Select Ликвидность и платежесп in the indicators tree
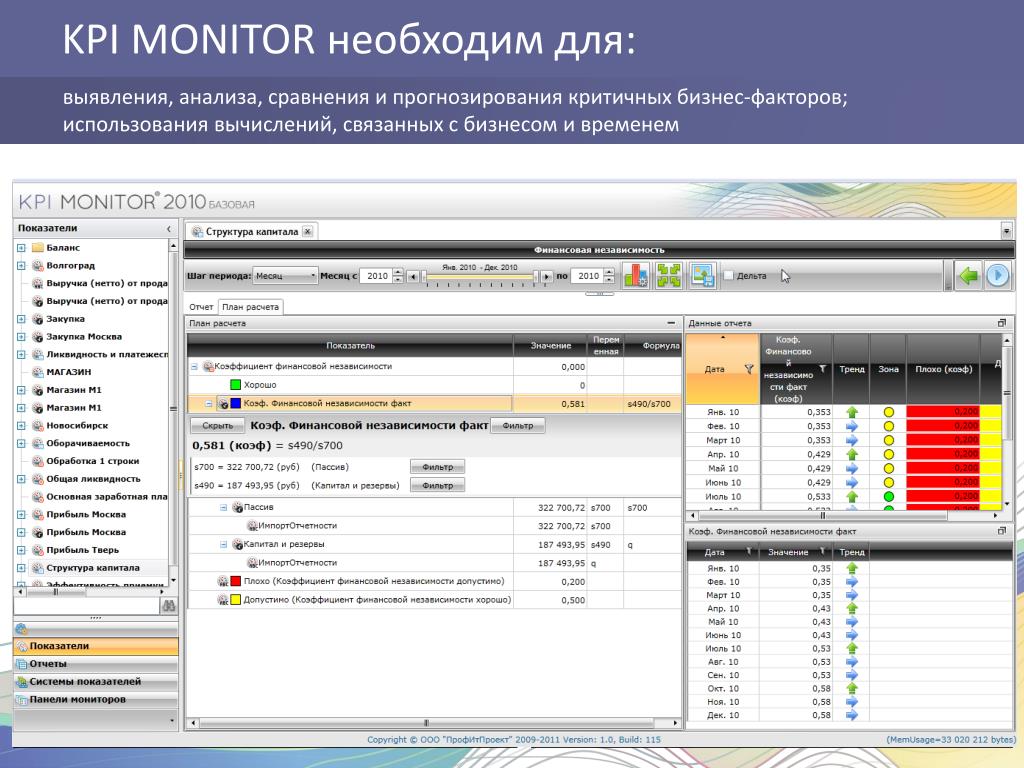The image size is (1024, 768). pyautogui.click(x=107, y=355)
